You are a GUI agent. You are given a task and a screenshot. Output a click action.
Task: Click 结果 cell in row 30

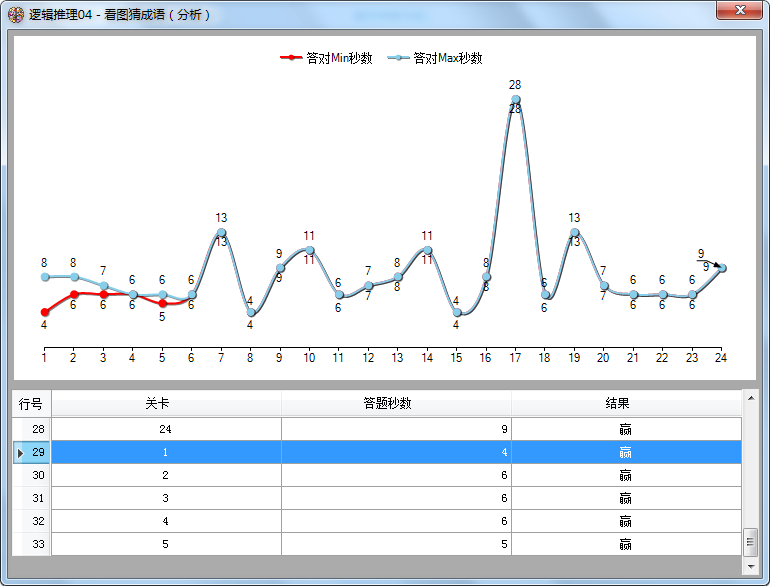626,475
